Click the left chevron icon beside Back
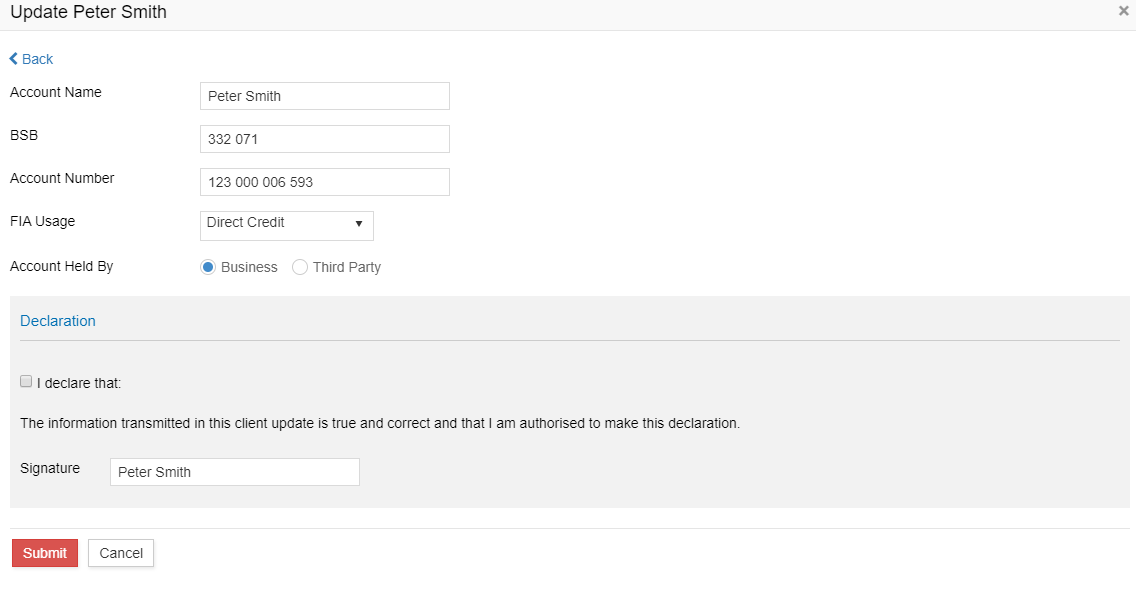This screenshot has width=1136, height=591. [x=14, y=59]
